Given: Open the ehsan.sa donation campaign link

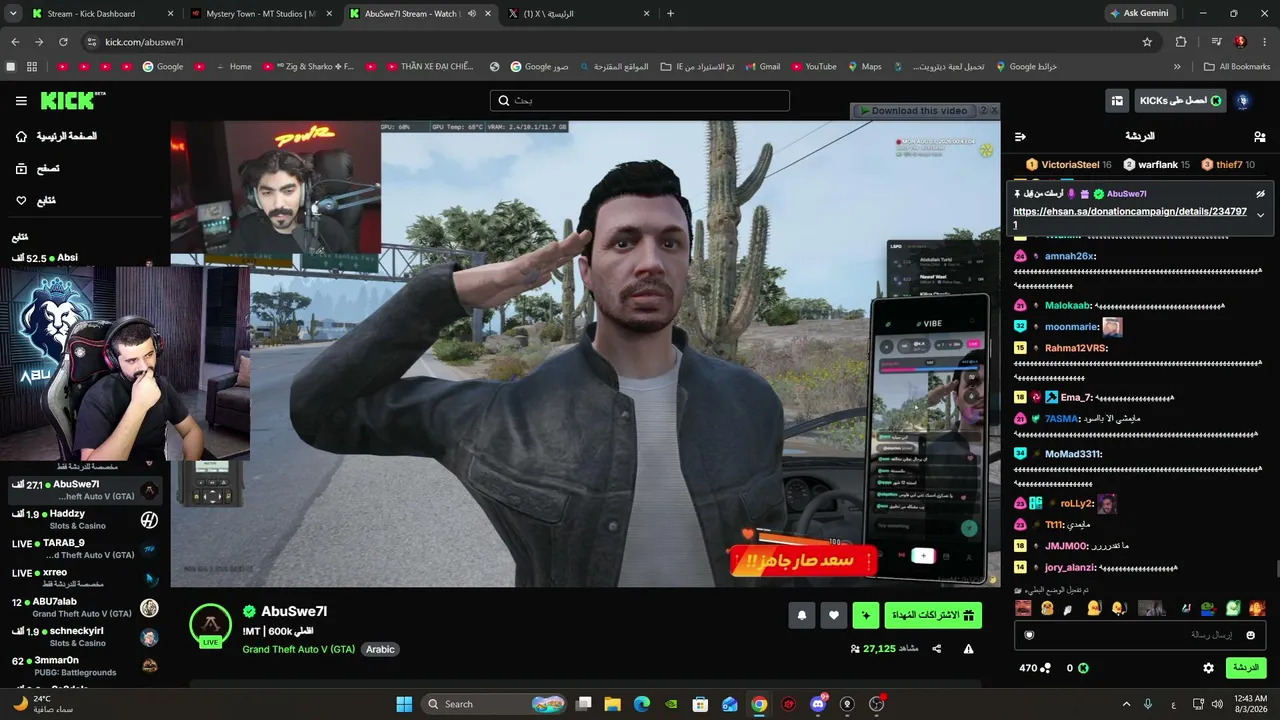Looking at the screenshot, I should point(1130,218).
